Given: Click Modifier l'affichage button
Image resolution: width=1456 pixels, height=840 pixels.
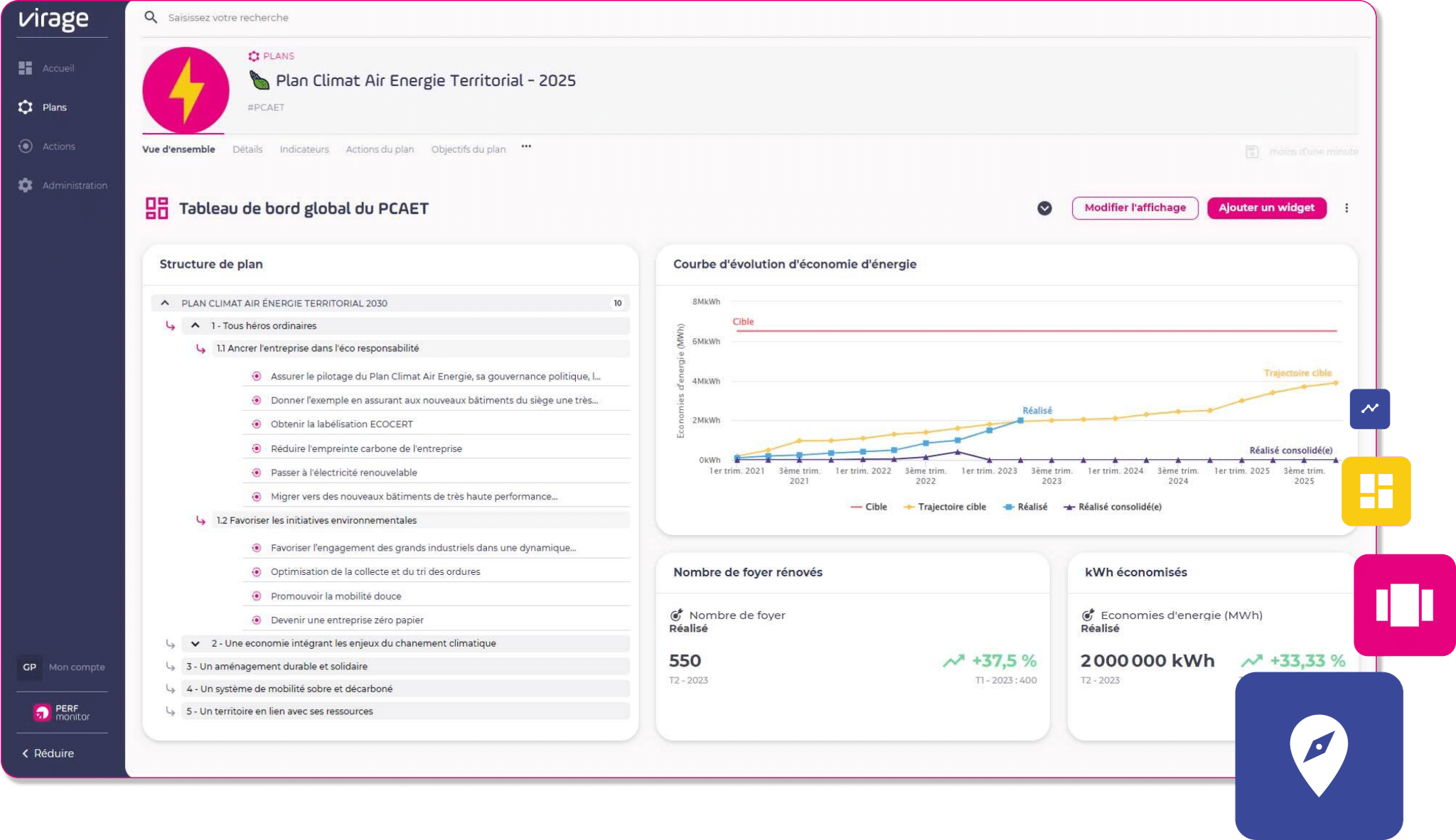Looking at the screenshot, I should click(x=1135, y=208).
